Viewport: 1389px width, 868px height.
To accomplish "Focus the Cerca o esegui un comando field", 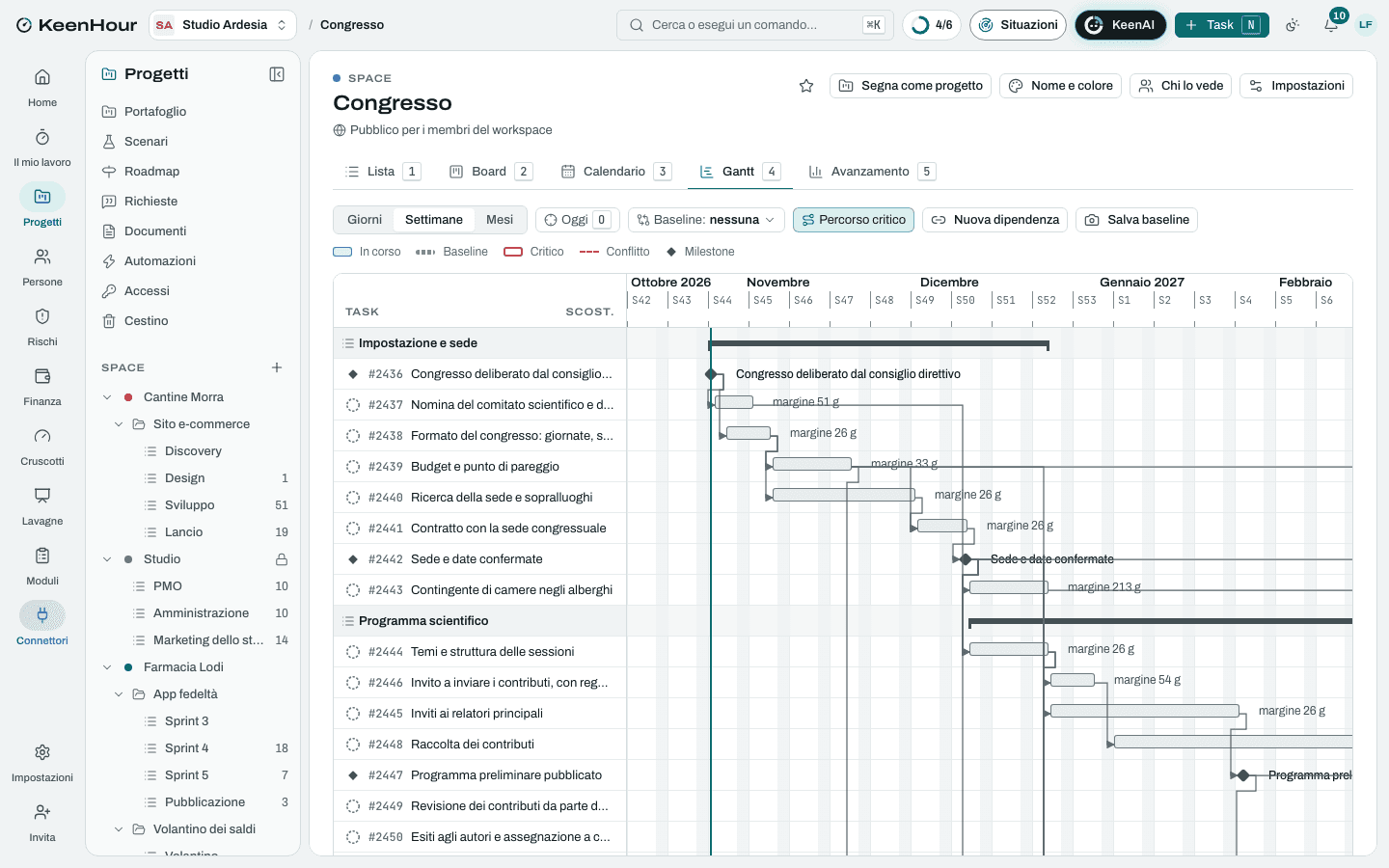I will pyautogui.click(x=755, y=25).
